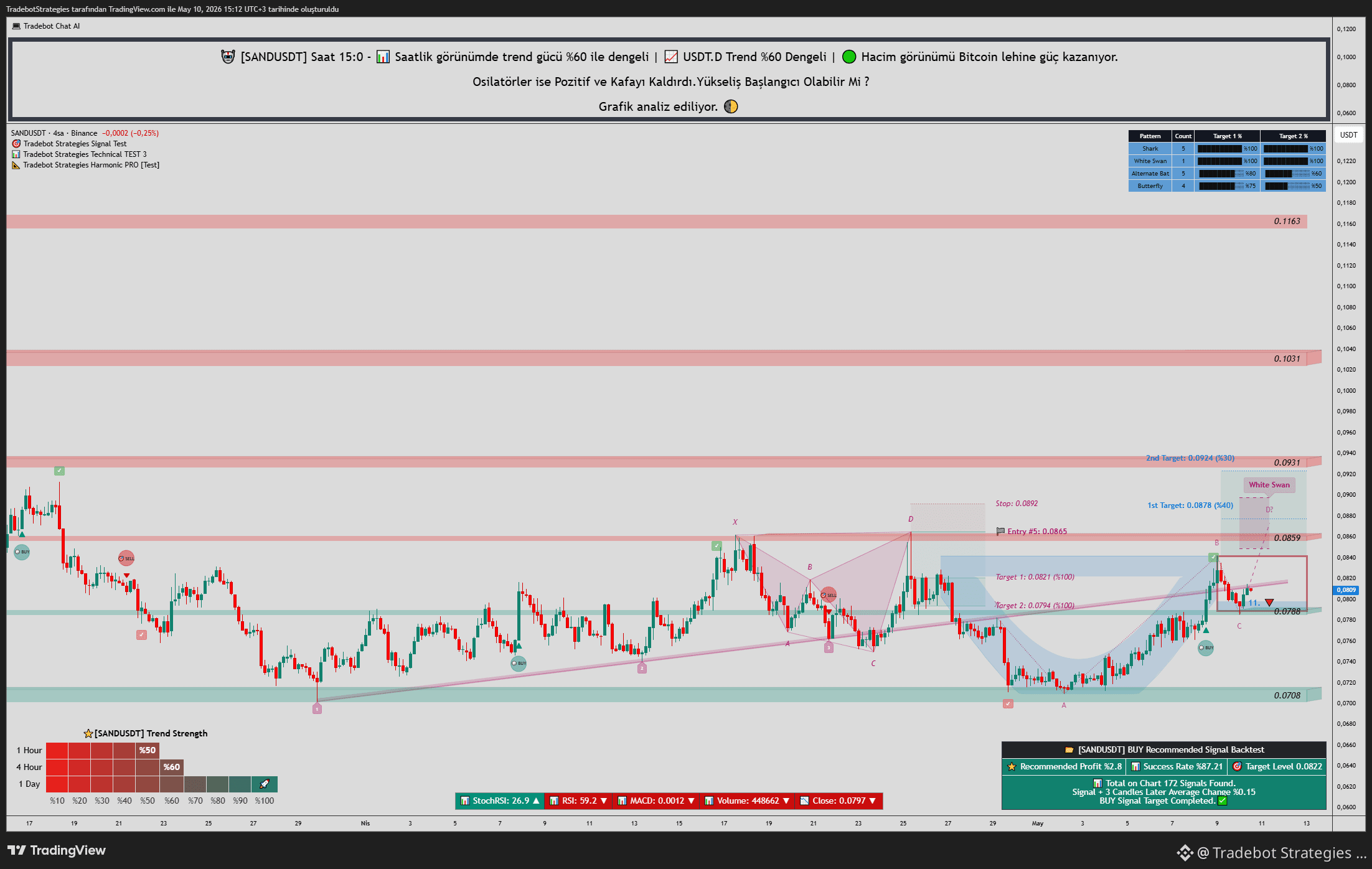Click the Target 1: 0.0821 (%100) label
The image size is (1372, 869).
[x=1035, y=577]
